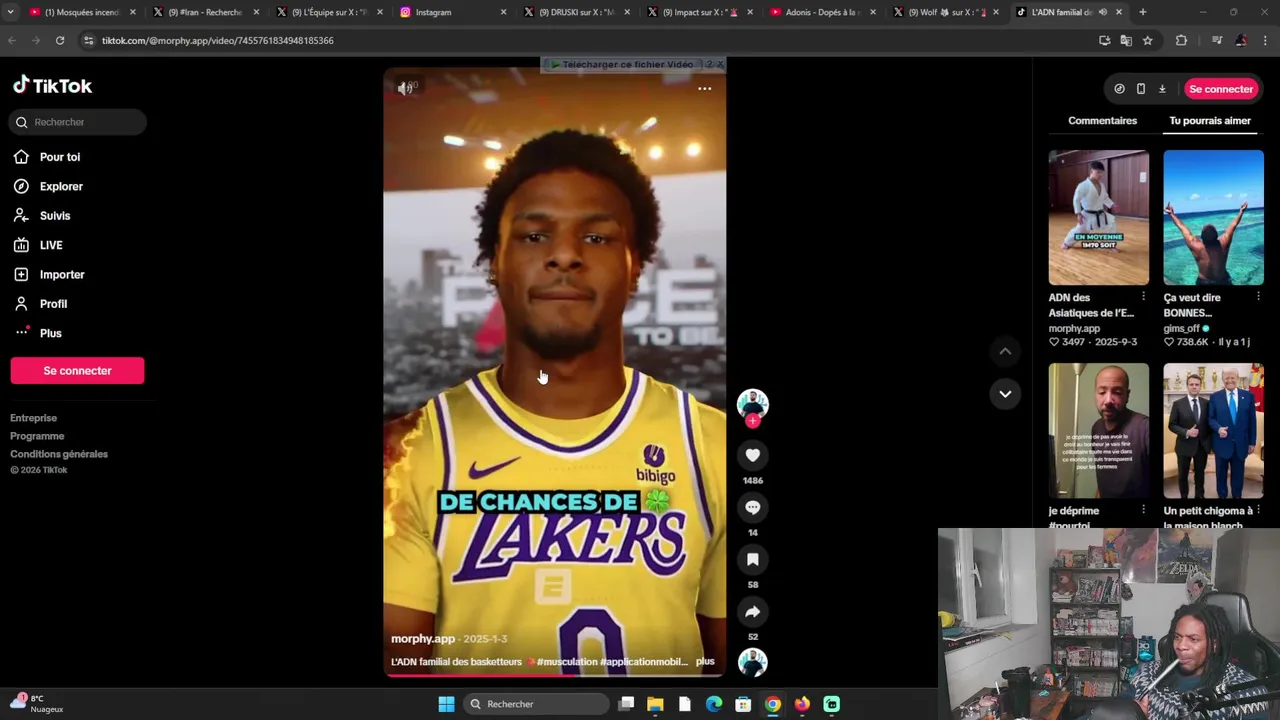Bookmark page with the star icon
Image resolution: width=1280 pixels, height=720 pixels.
click(1148, 40)
